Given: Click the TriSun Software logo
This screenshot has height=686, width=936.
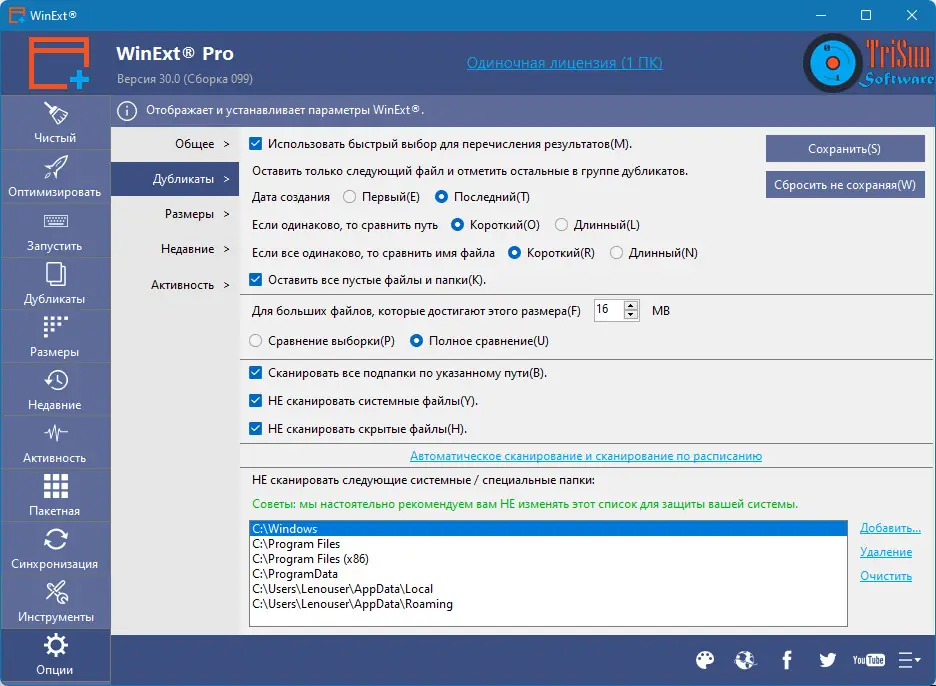Looking at the screenshot, I should [869, 63].
